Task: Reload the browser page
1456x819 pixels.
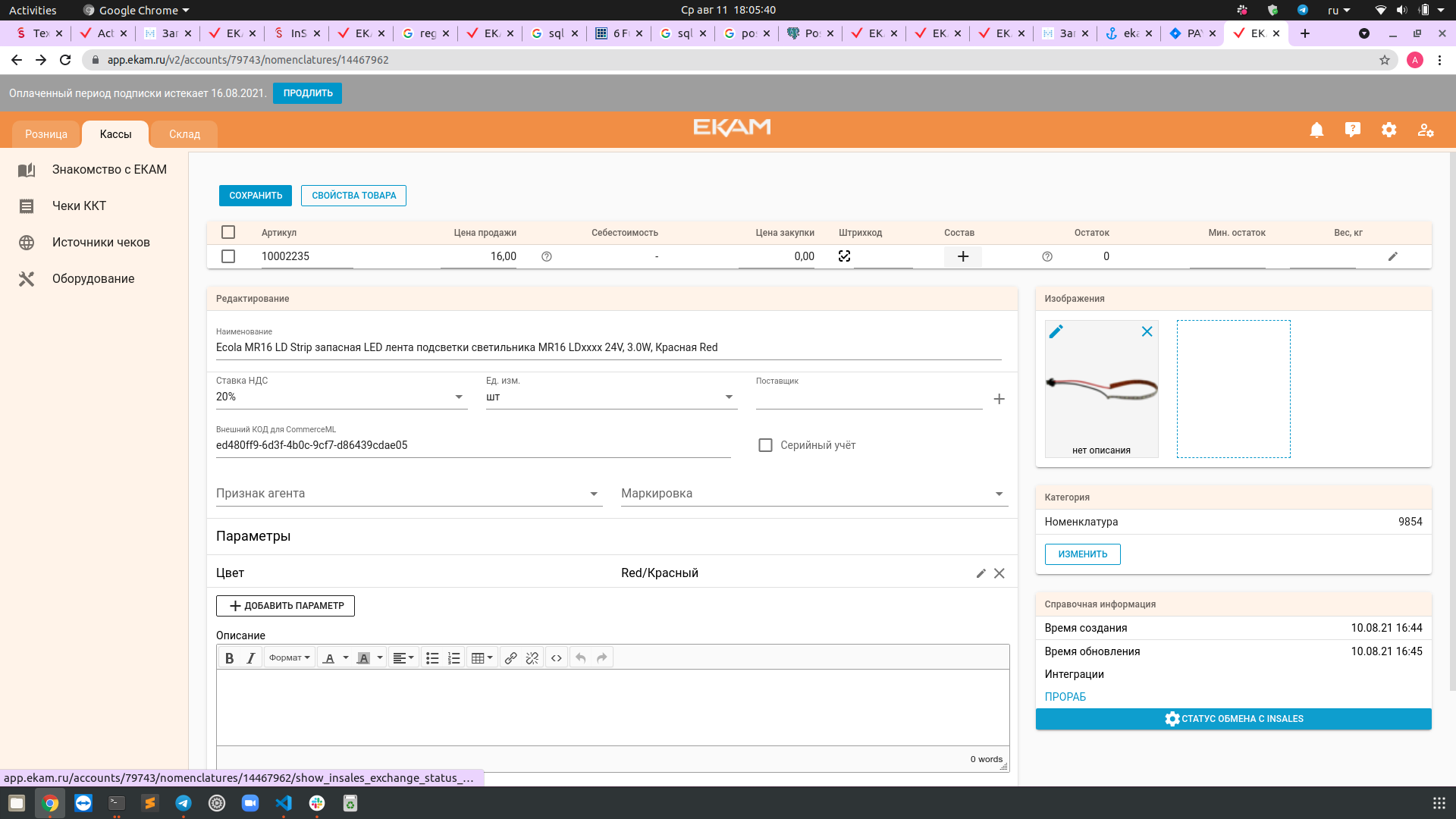Action: pos(65,60)
